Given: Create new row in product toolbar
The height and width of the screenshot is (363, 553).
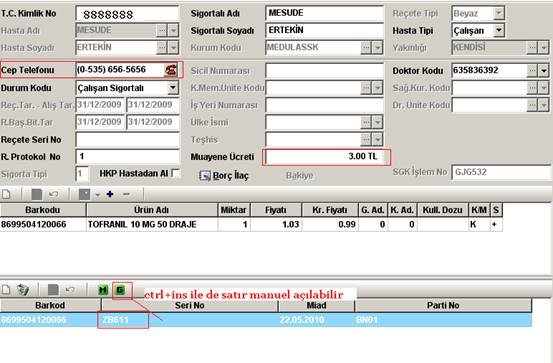Looking at the screenshot, I should click(x=6, y=194).
